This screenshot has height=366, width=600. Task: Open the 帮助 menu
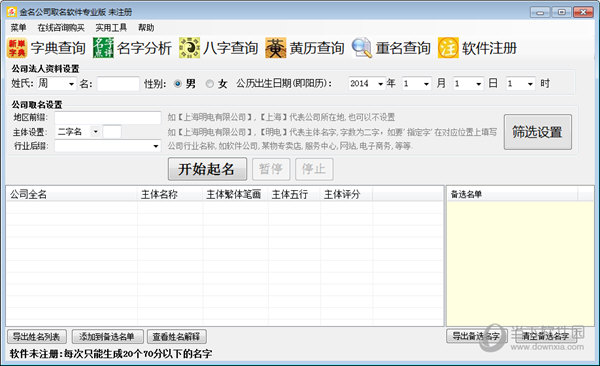[146, 28]
